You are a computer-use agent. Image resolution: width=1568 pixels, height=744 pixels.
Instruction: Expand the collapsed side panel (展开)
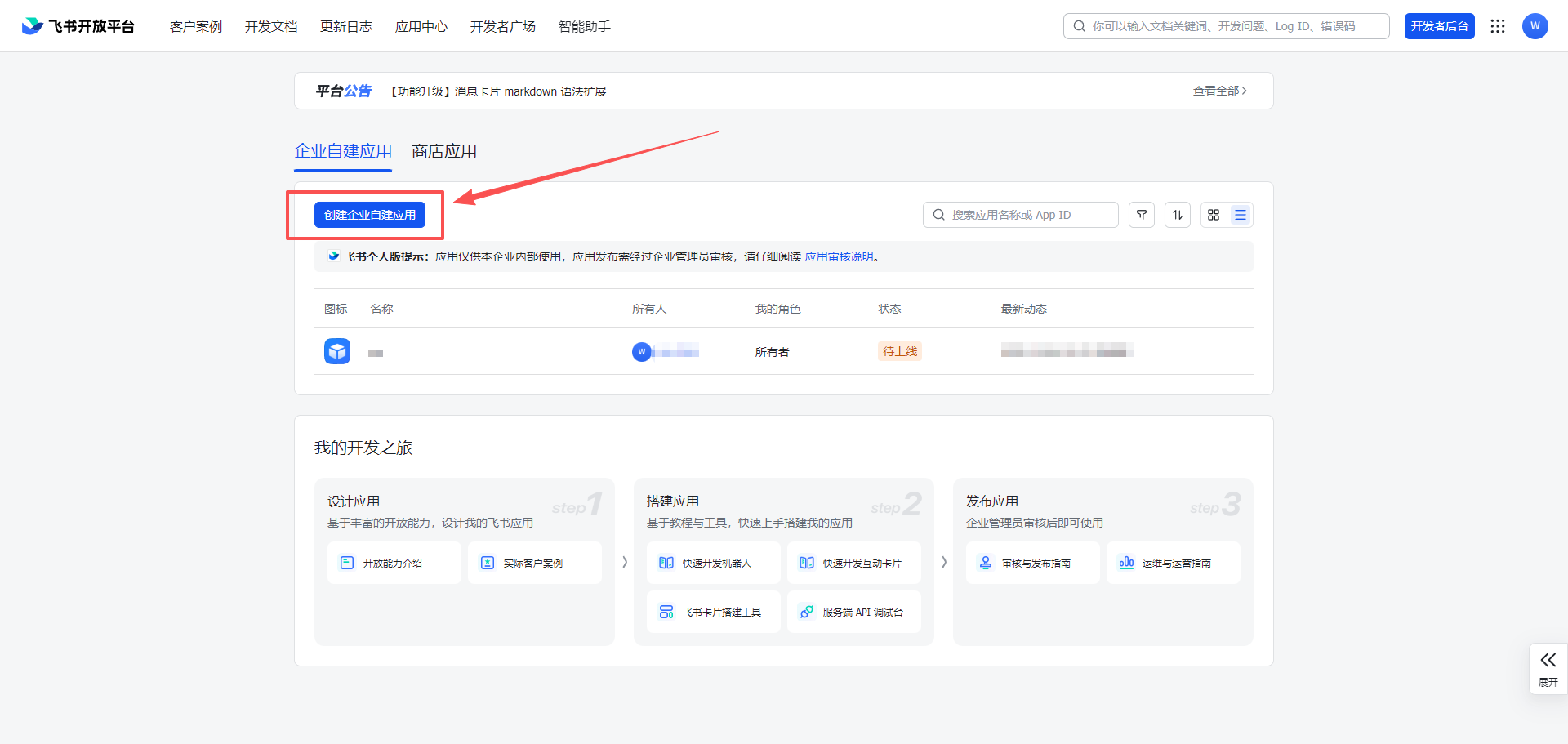1548,668
